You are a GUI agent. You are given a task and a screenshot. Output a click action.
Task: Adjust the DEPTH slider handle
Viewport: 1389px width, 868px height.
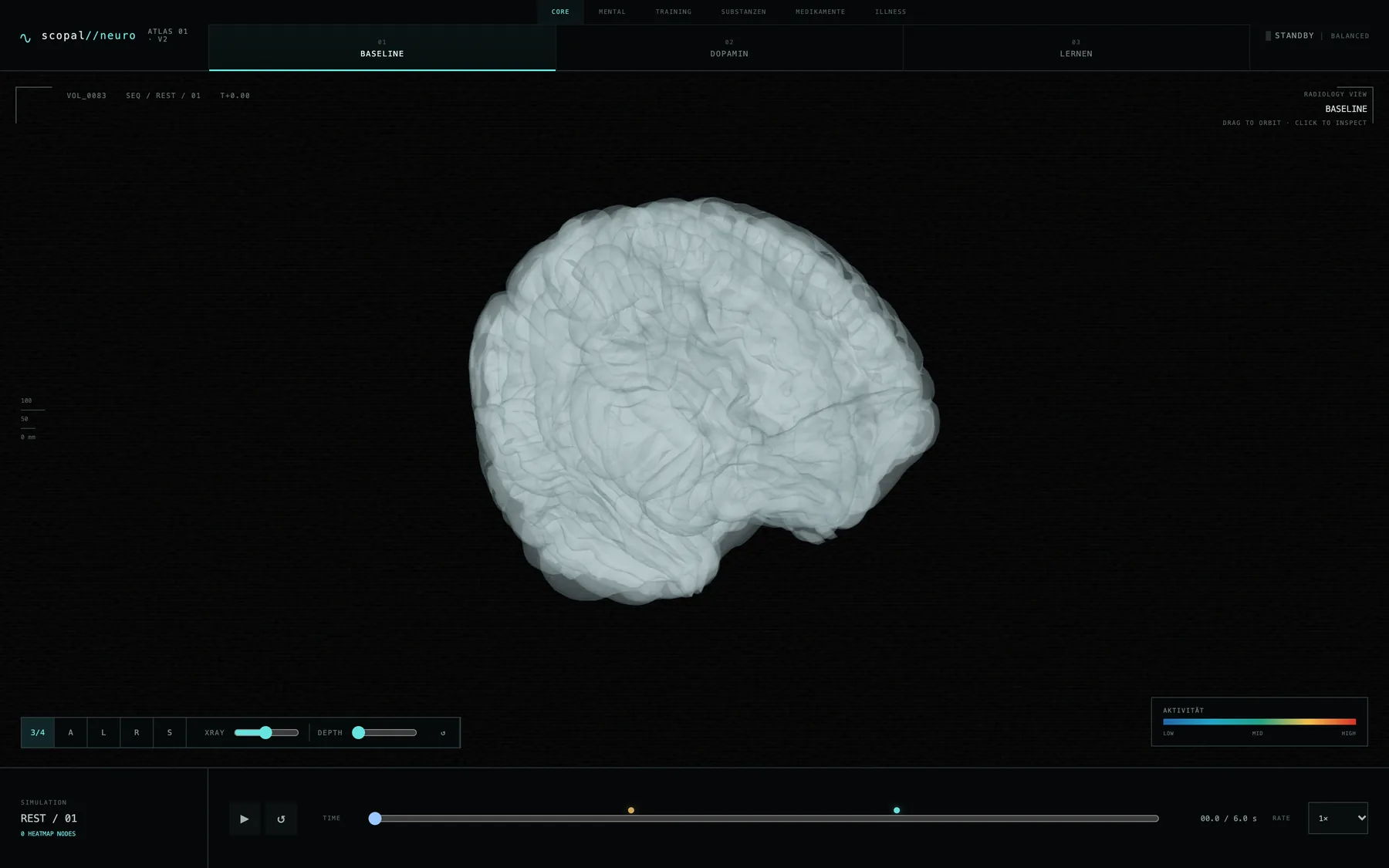(359, 732)
